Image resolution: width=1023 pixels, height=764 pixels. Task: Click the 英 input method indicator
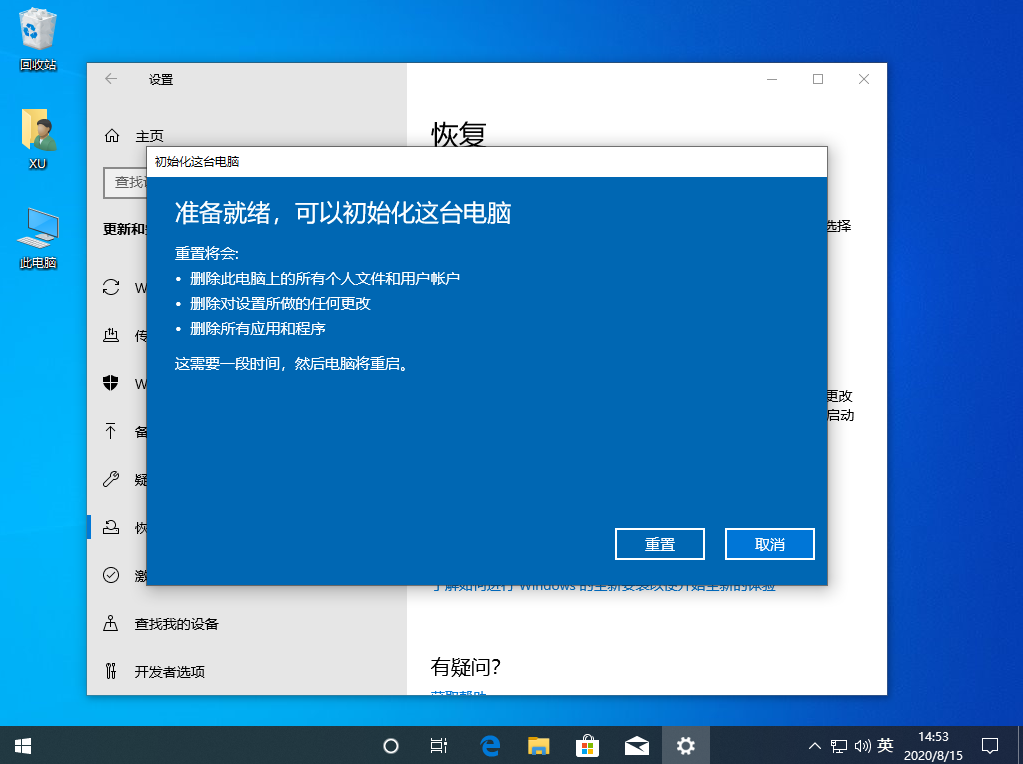point(885,746)
